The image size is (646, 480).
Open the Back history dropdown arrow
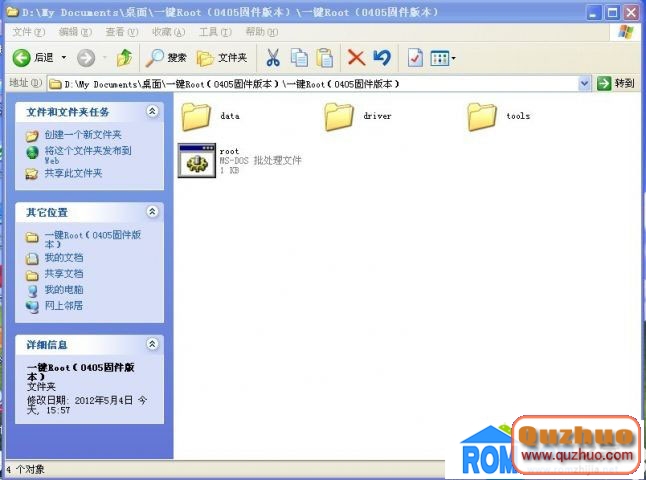[x=64, y=58]
